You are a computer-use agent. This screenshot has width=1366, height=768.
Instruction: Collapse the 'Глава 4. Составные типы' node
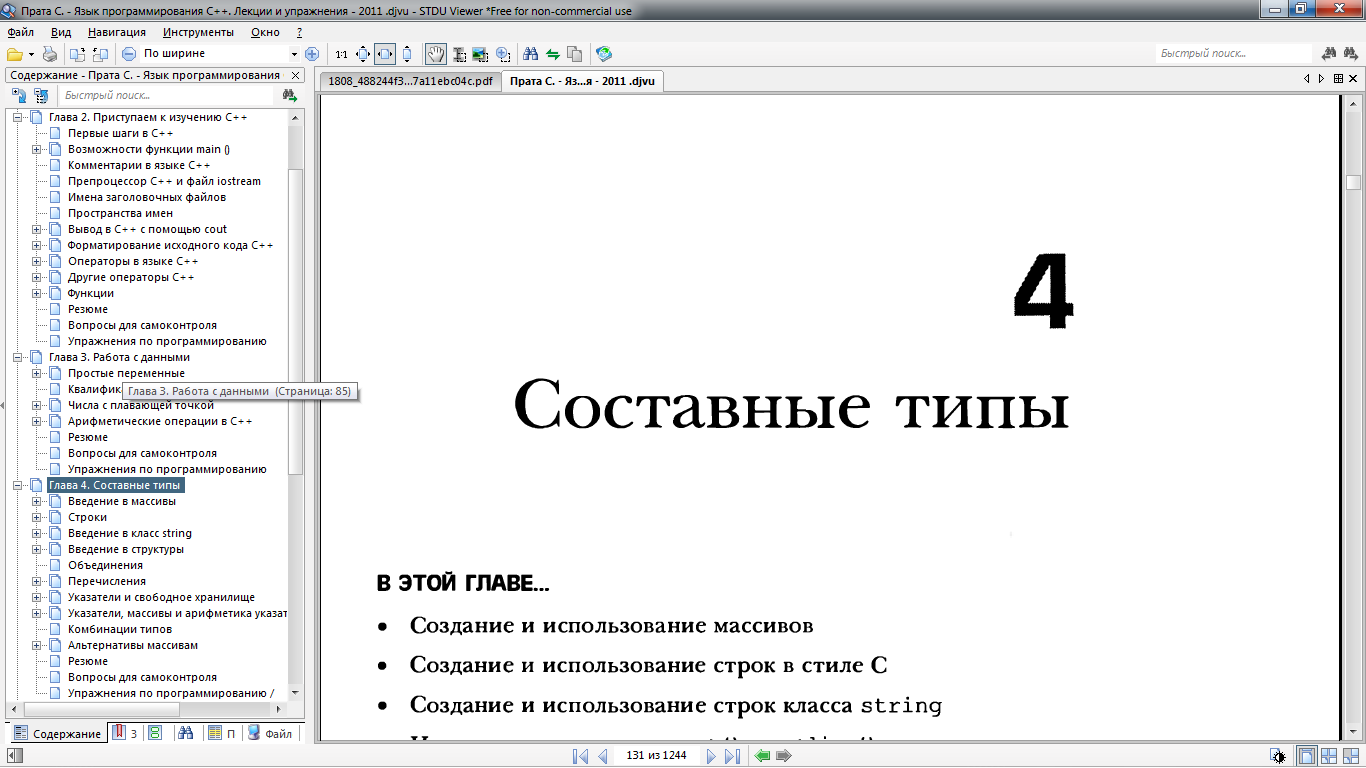pos(18,485)
